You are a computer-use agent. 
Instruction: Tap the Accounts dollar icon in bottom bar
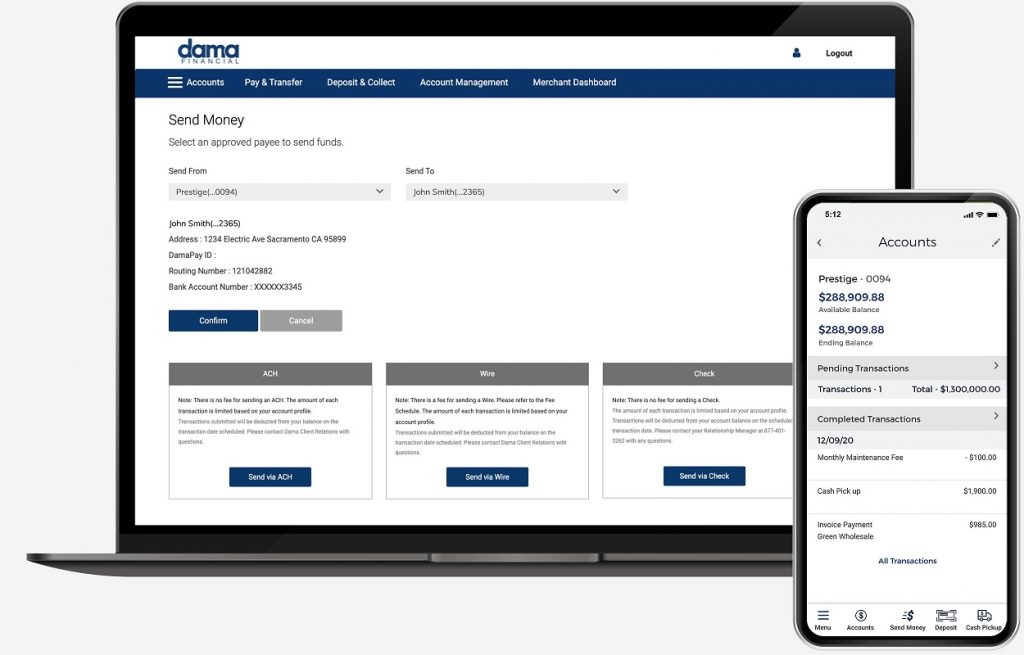tap(860, 617)
